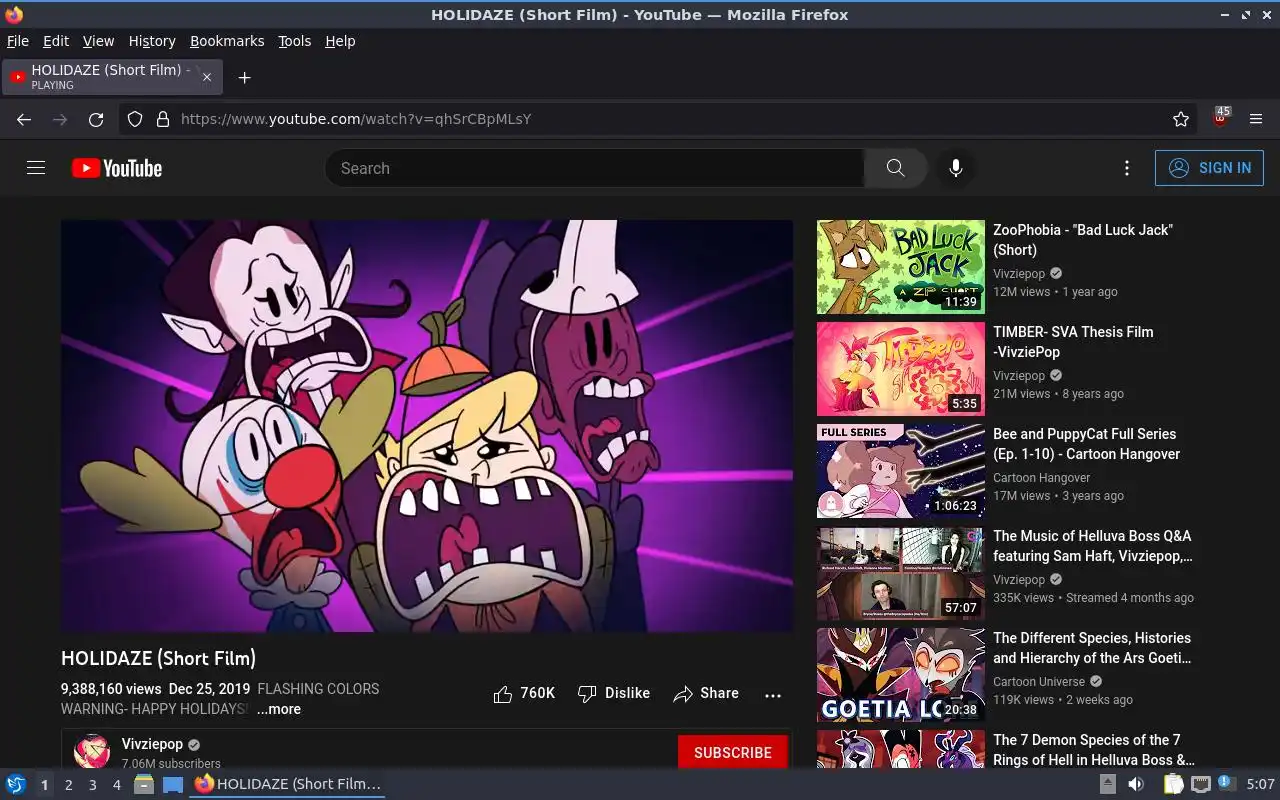Click the 9,388,160 views text
The height and width of the screenshot is (800, 1280).
[111, 689]
